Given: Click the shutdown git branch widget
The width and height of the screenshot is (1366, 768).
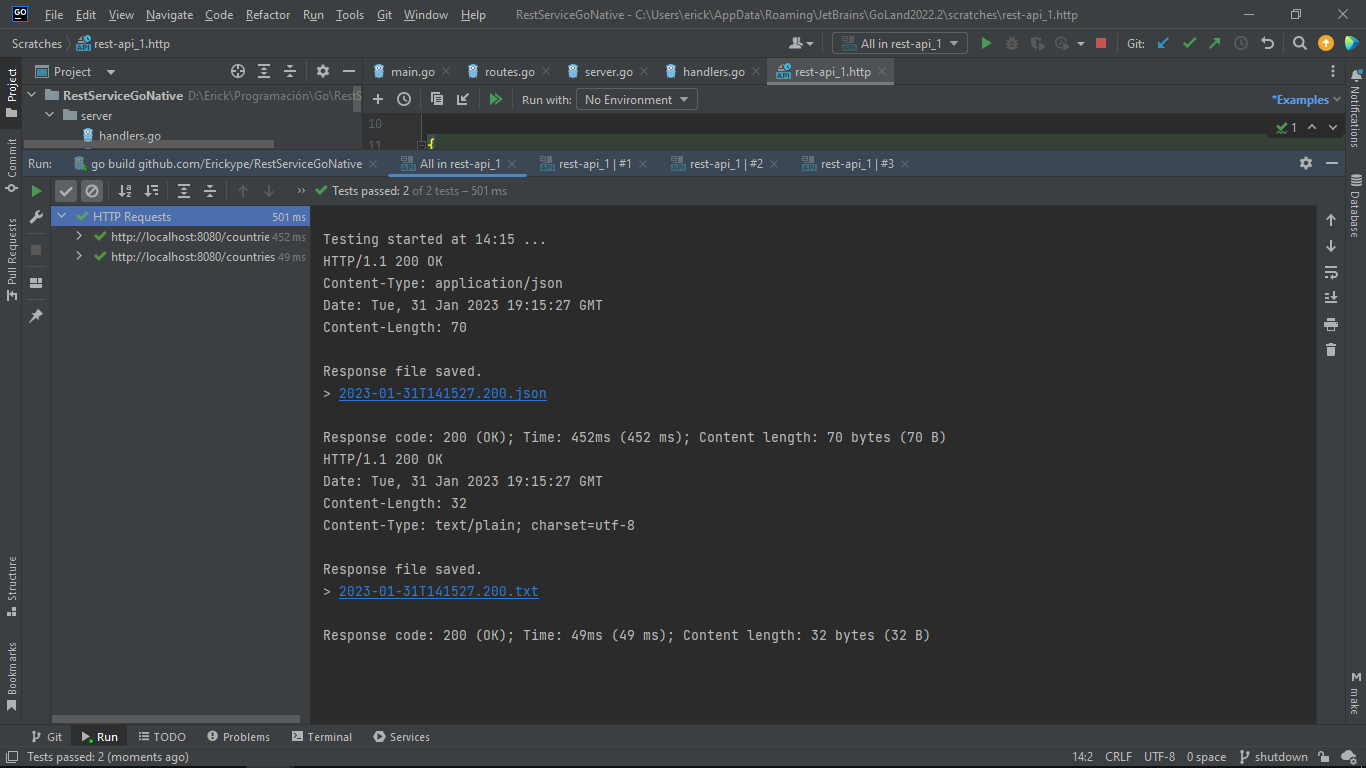Looking at the screenshot, I should click(x=1272, y=757).
